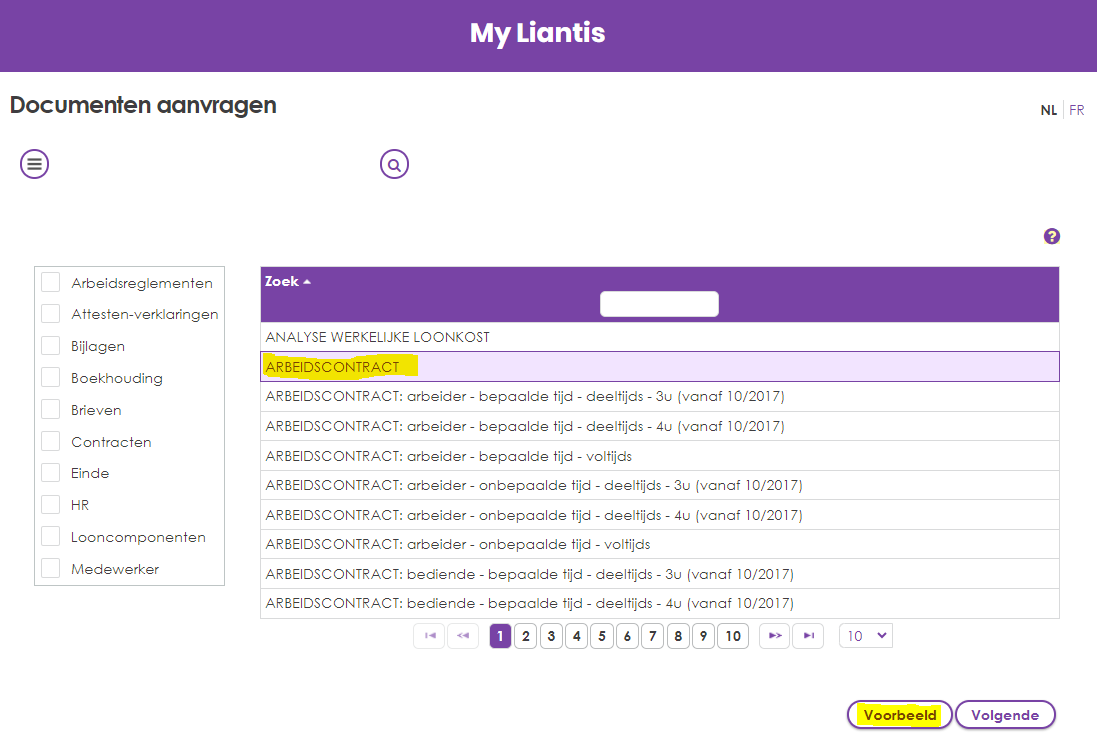Click the Voorbeeld button
The width and height of the screenshot is (1097, 740).
[900, 715]
